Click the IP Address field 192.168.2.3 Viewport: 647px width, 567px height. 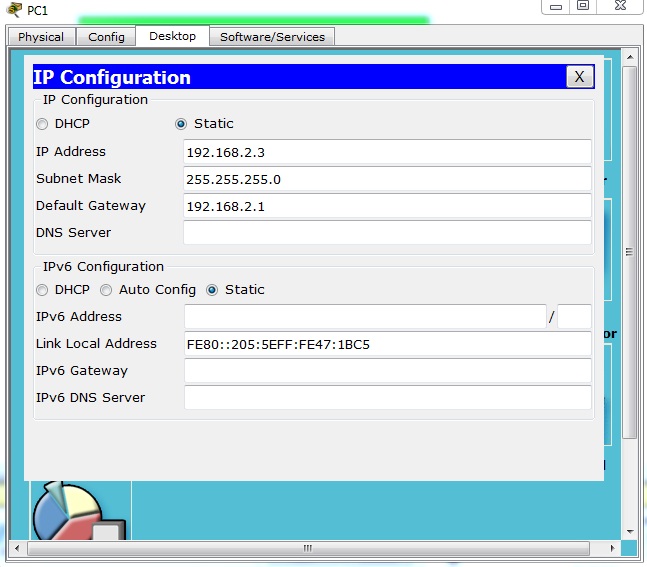point(387,152)
